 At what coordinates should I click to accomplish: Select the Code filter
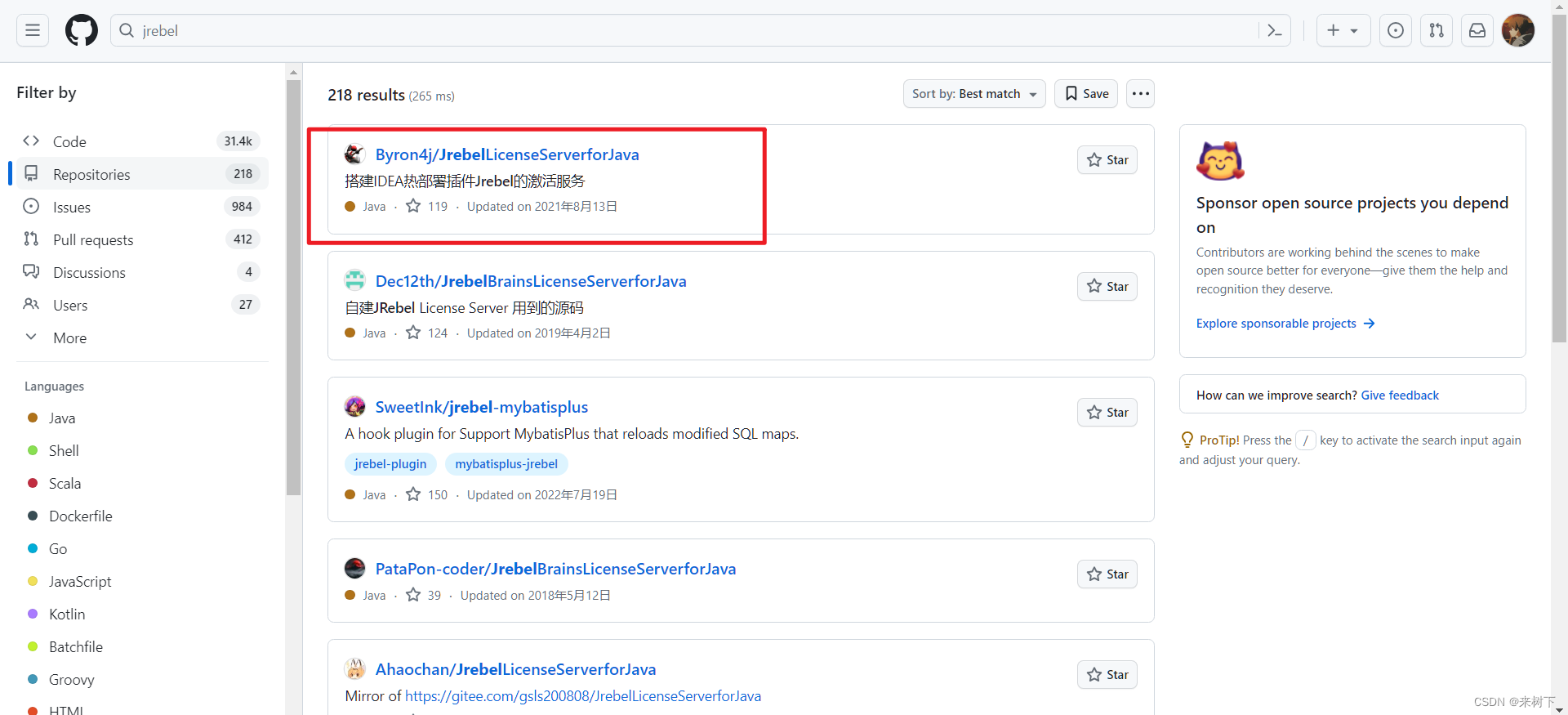(x=142, y=141)
